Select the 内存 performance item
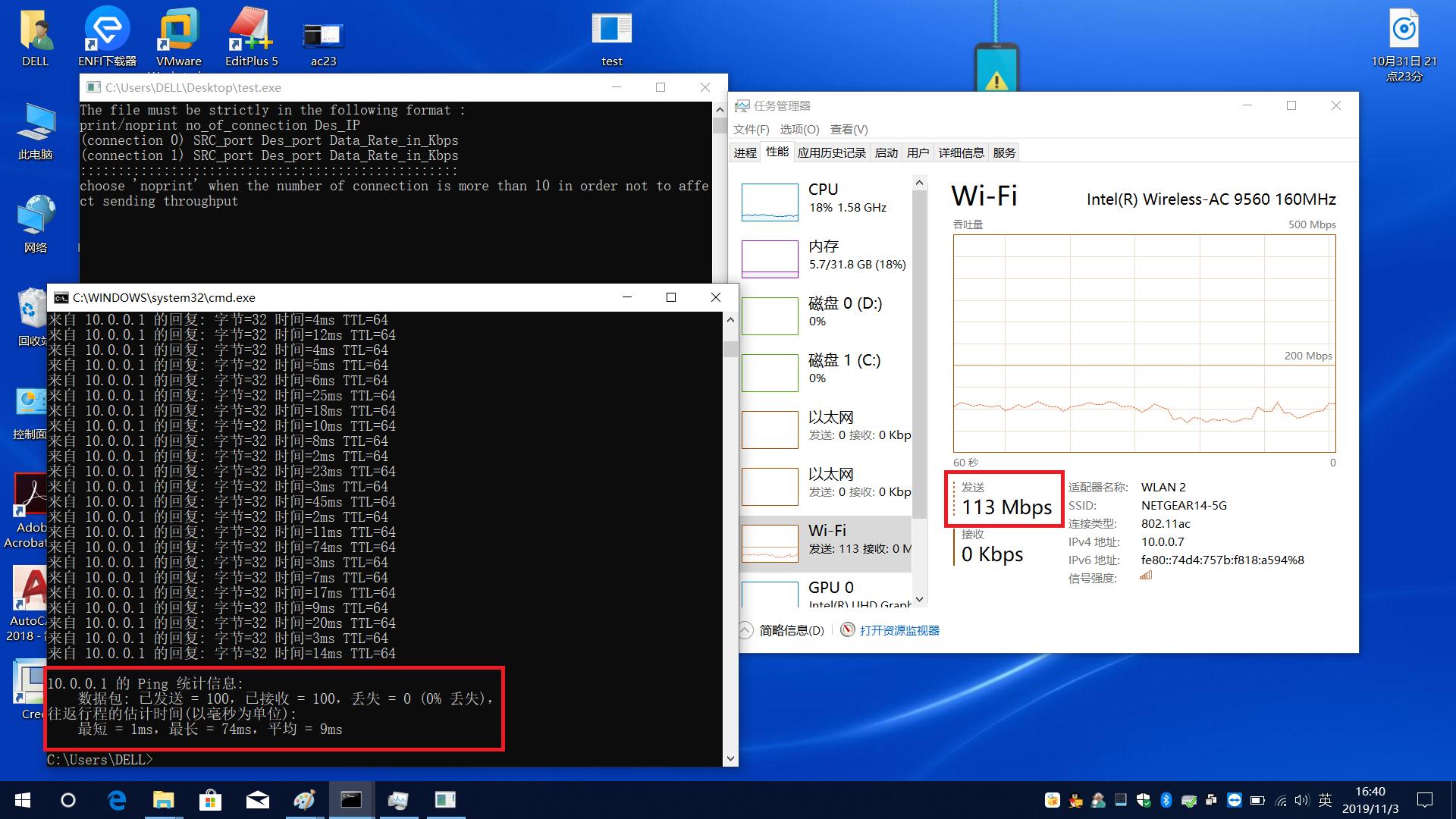Screen dimensions: 1456x819 (825, 255)
